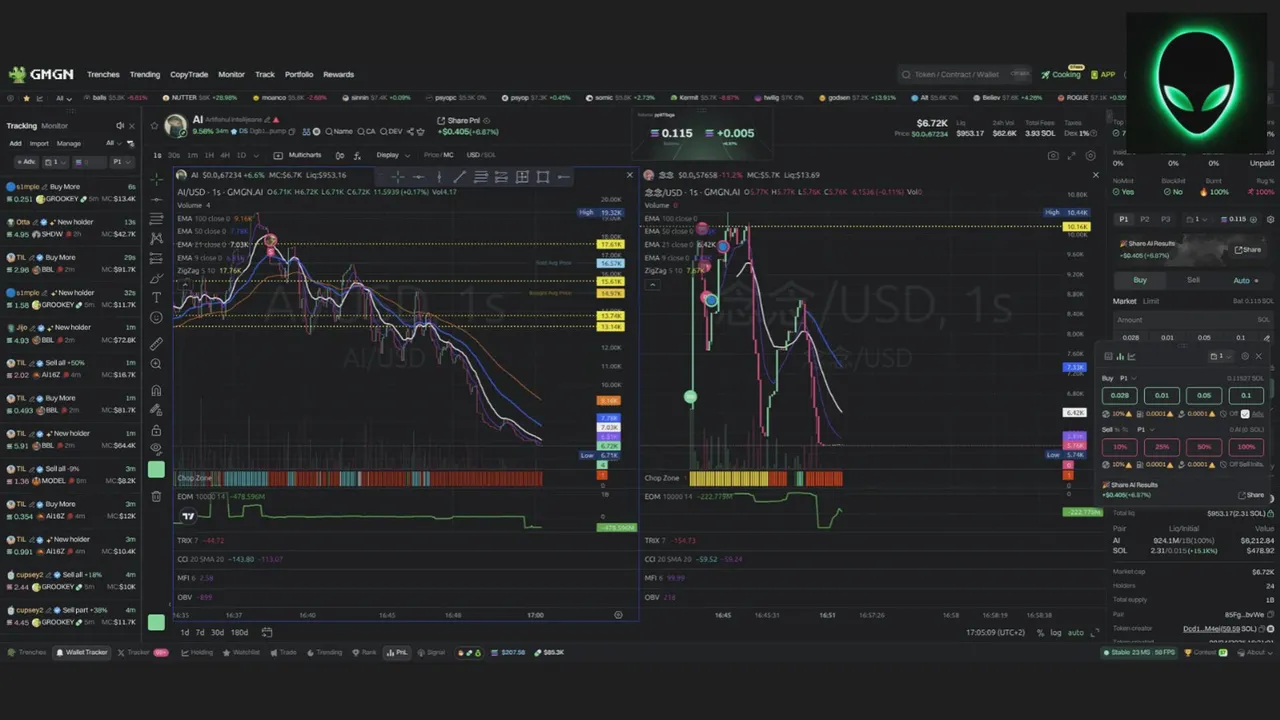Image resolution: width=1280 pixels, height=720 pixels.
Task: Open the Trending page
Action: (x=145, y=74)
